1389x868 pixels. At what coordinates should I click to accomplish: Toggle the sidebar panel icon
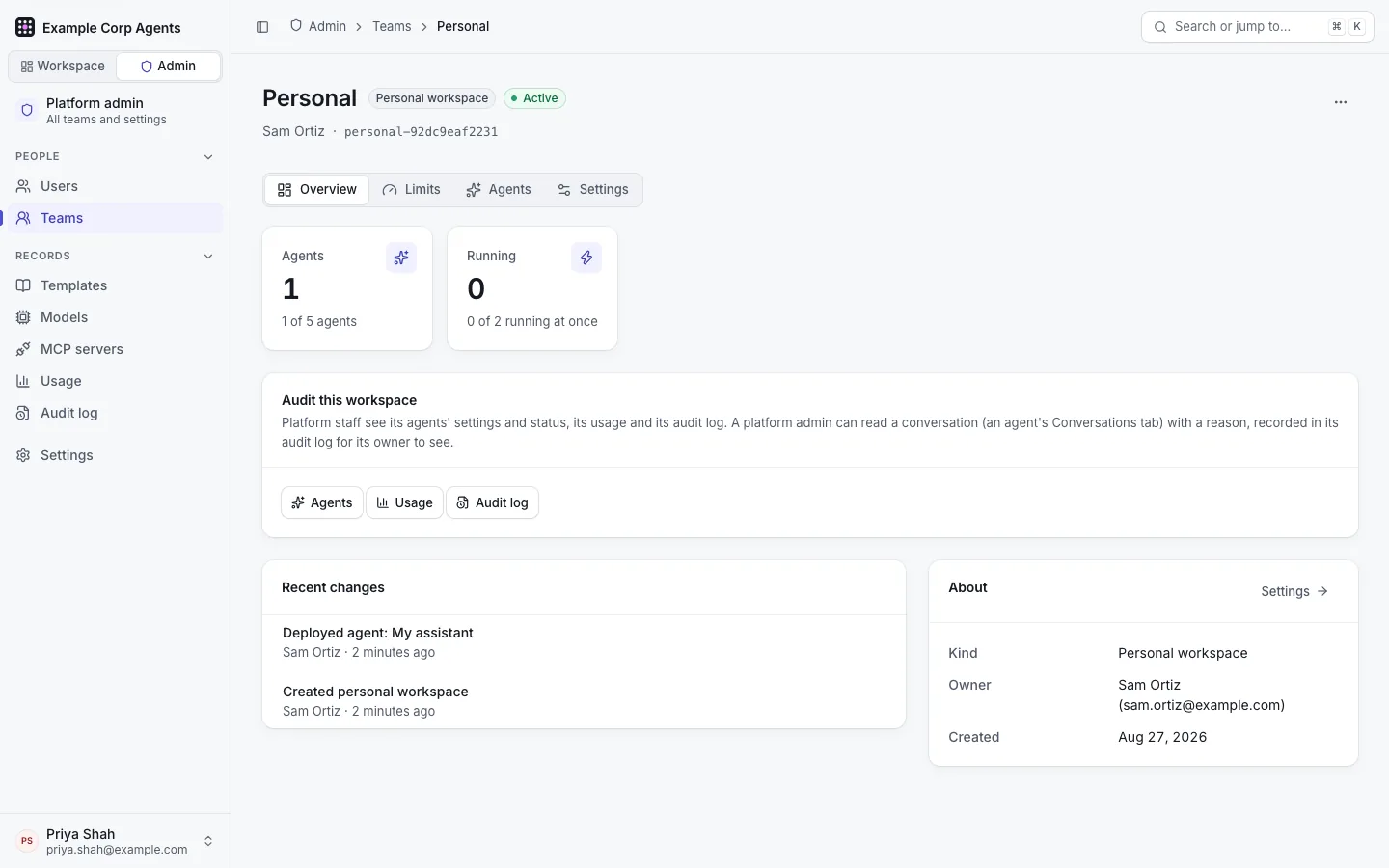262,27
